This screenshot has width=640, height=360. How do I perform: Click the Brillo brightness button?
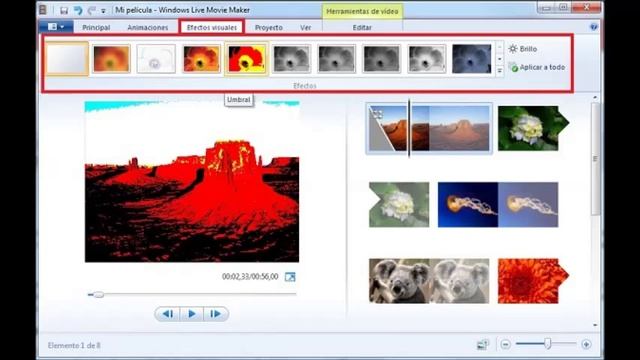(523, 49)
